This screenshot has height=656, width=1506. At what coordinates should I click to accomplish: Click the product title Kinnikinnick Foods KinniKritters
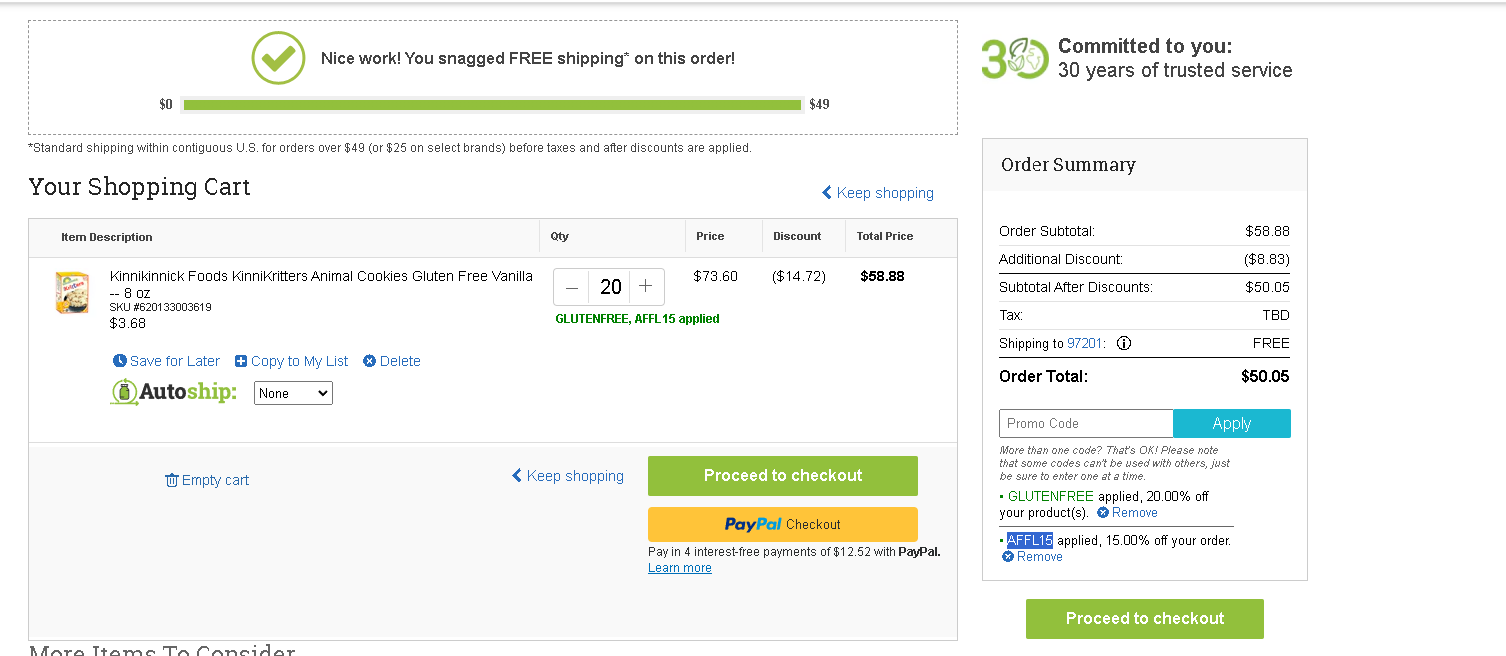pyautogui.click(x=321, y=284)
